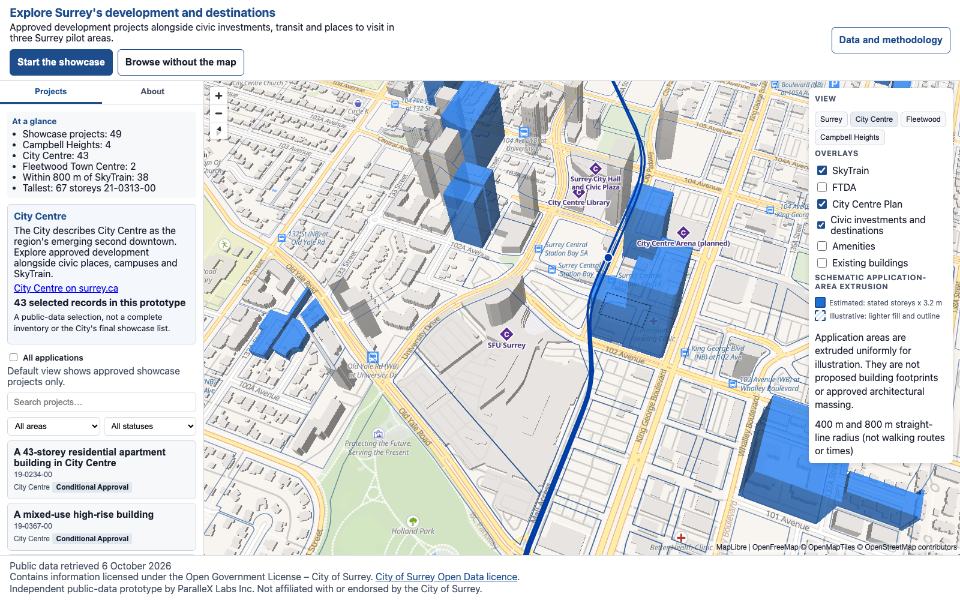Click Browse without the map

tap(181, 62)
